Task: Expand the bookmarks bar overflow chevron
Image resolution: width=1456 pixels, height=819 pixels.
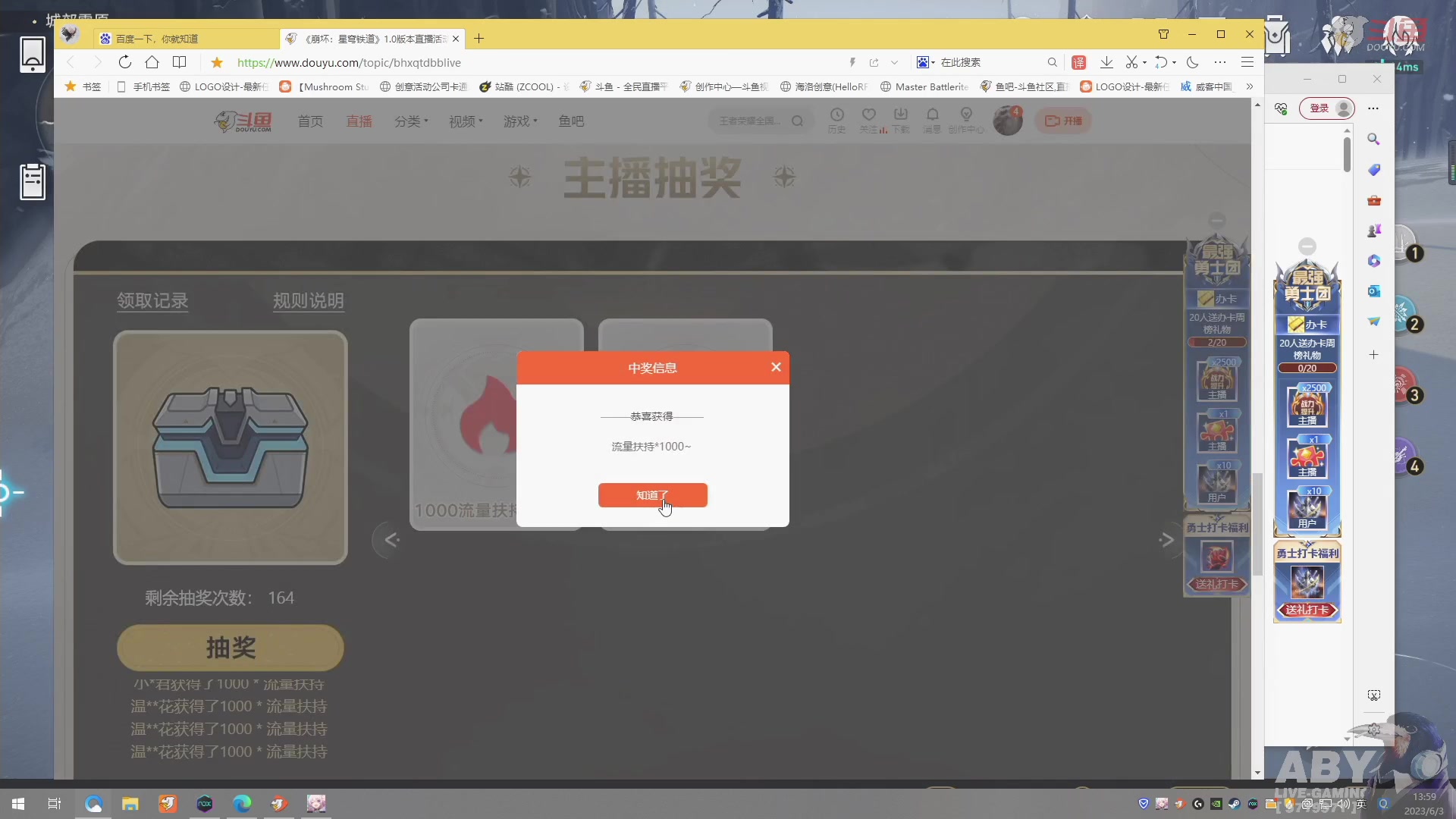Action: coord(1250,86)
